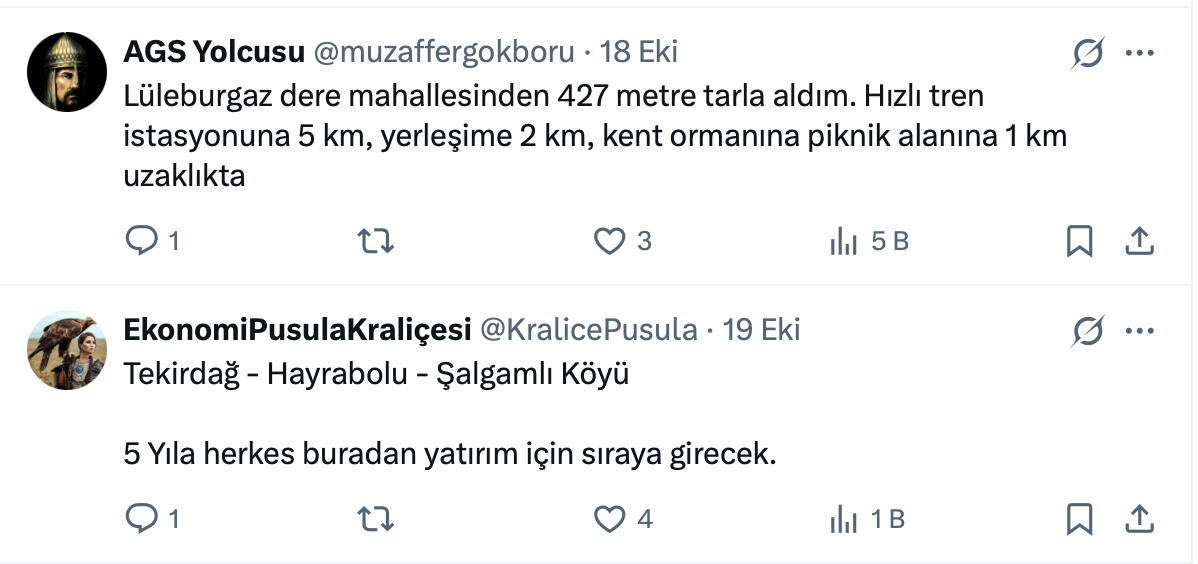Like EkonomiPusulaKraliçesi's tweet
This screenshot has height=564, width=1198.
click(609, 519)
